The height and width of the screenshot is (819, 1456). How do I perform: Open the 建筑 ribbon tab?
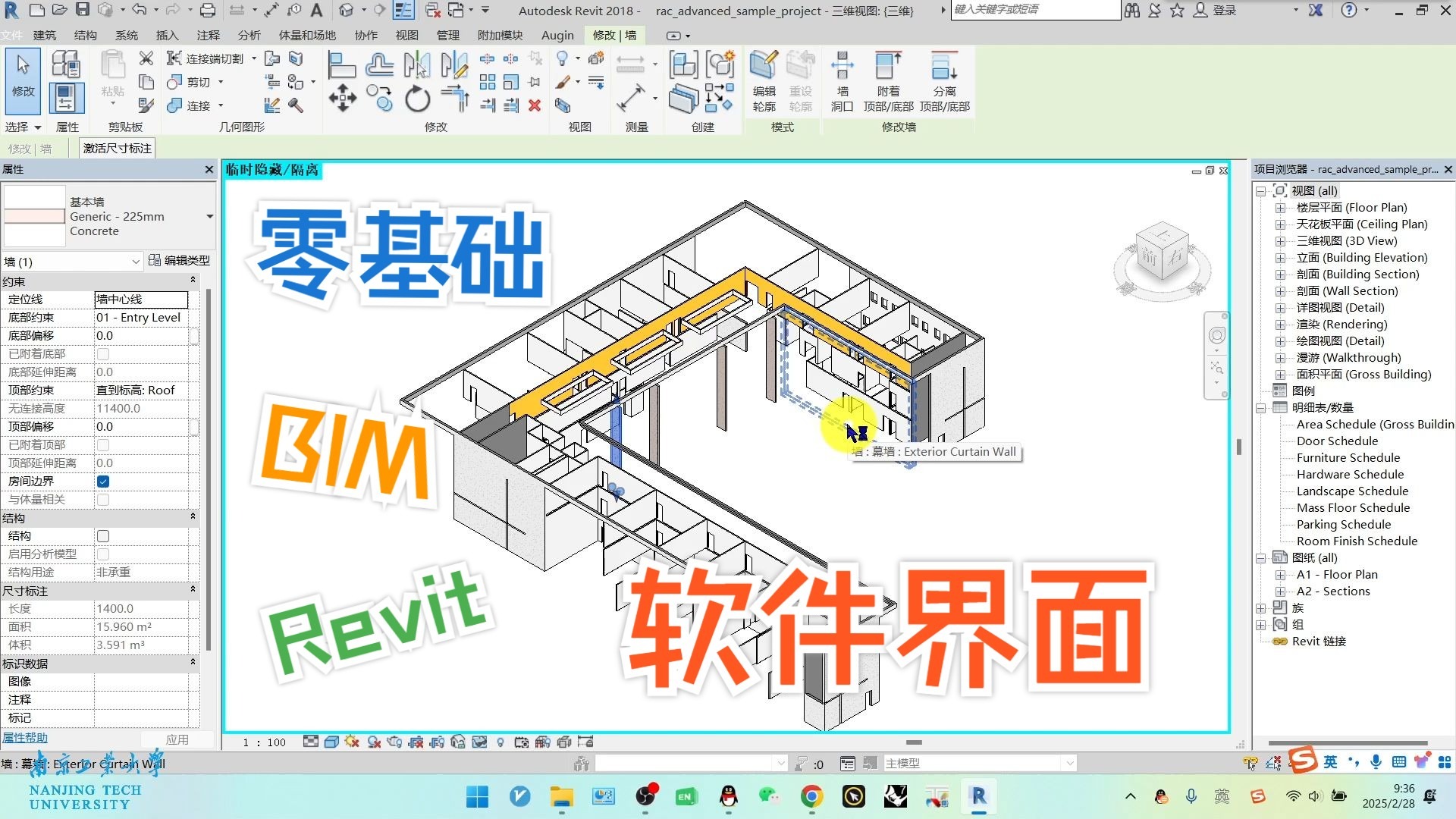[x=45, y=35]
